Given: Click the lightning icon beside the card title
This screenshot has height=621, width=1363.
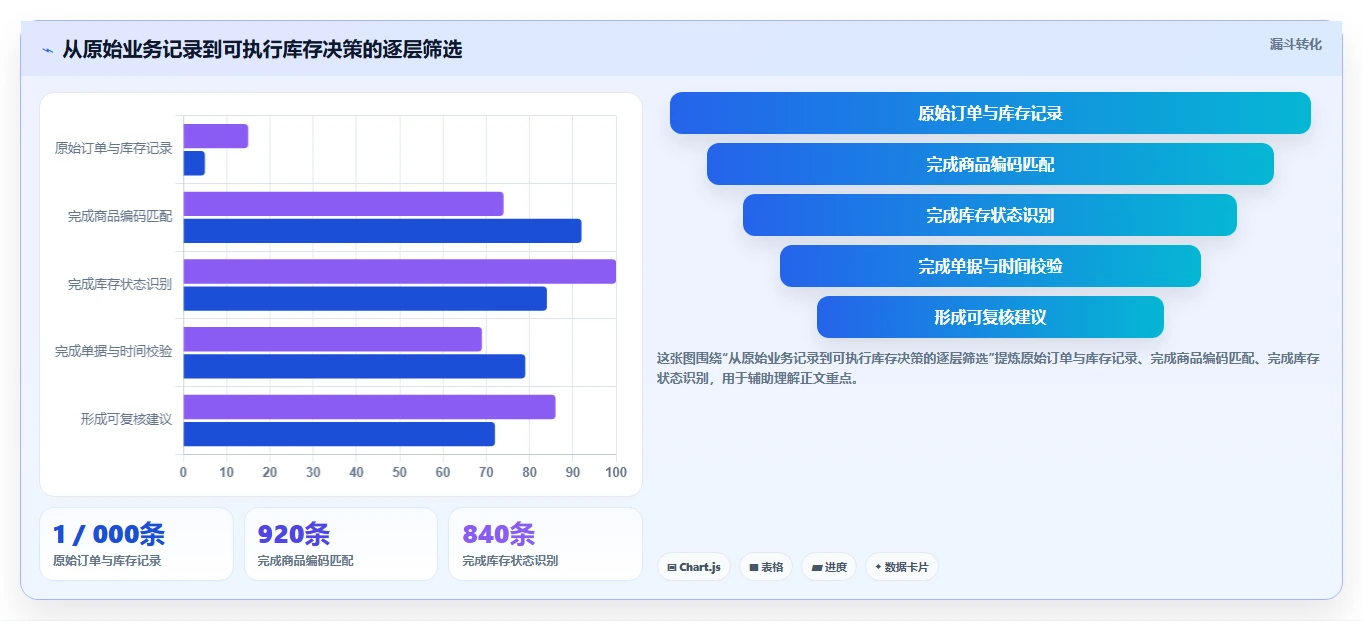Looking at the screenshot, I should click(x=48, y=50).
